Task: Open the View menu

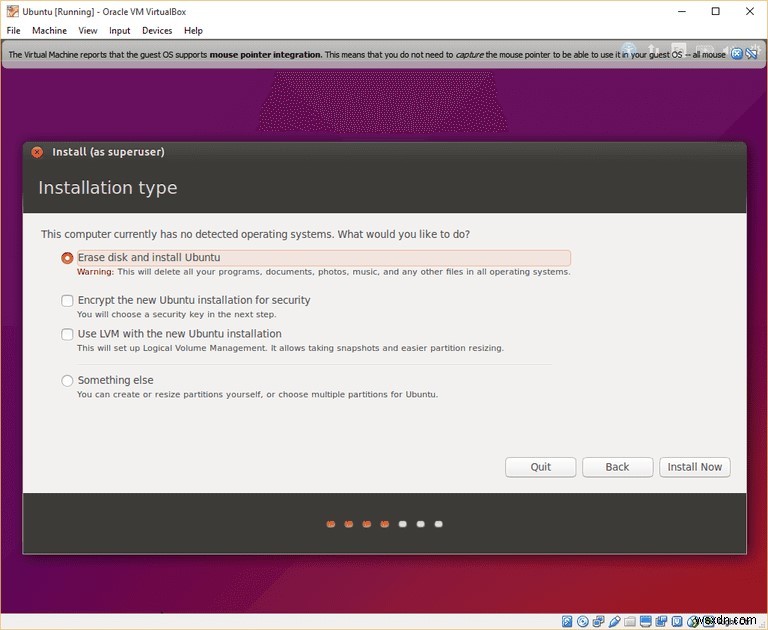Action: [88, 30]
